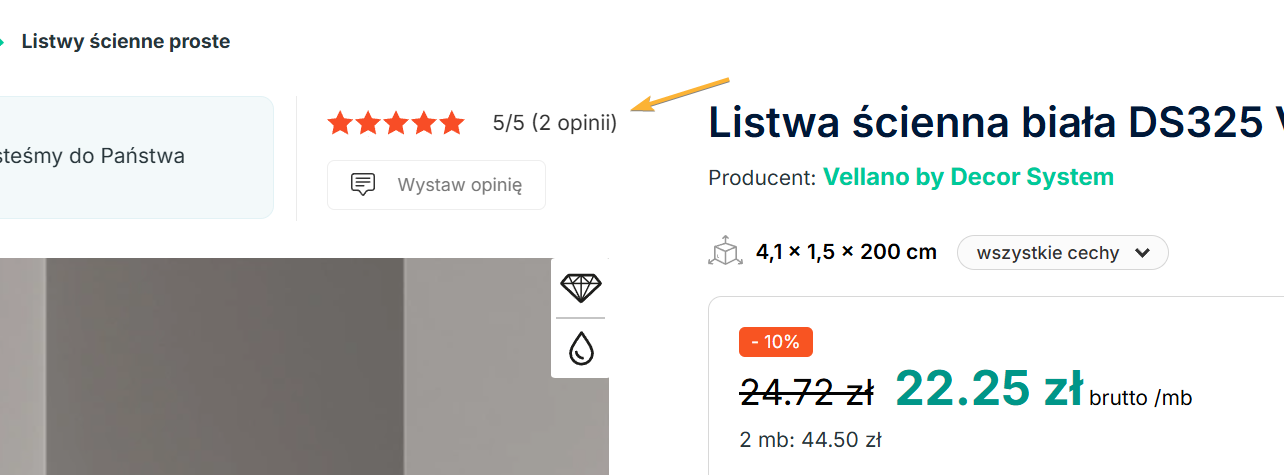Click the 3D box dimensions icon

pyautogui.click(x=724, y=252)
